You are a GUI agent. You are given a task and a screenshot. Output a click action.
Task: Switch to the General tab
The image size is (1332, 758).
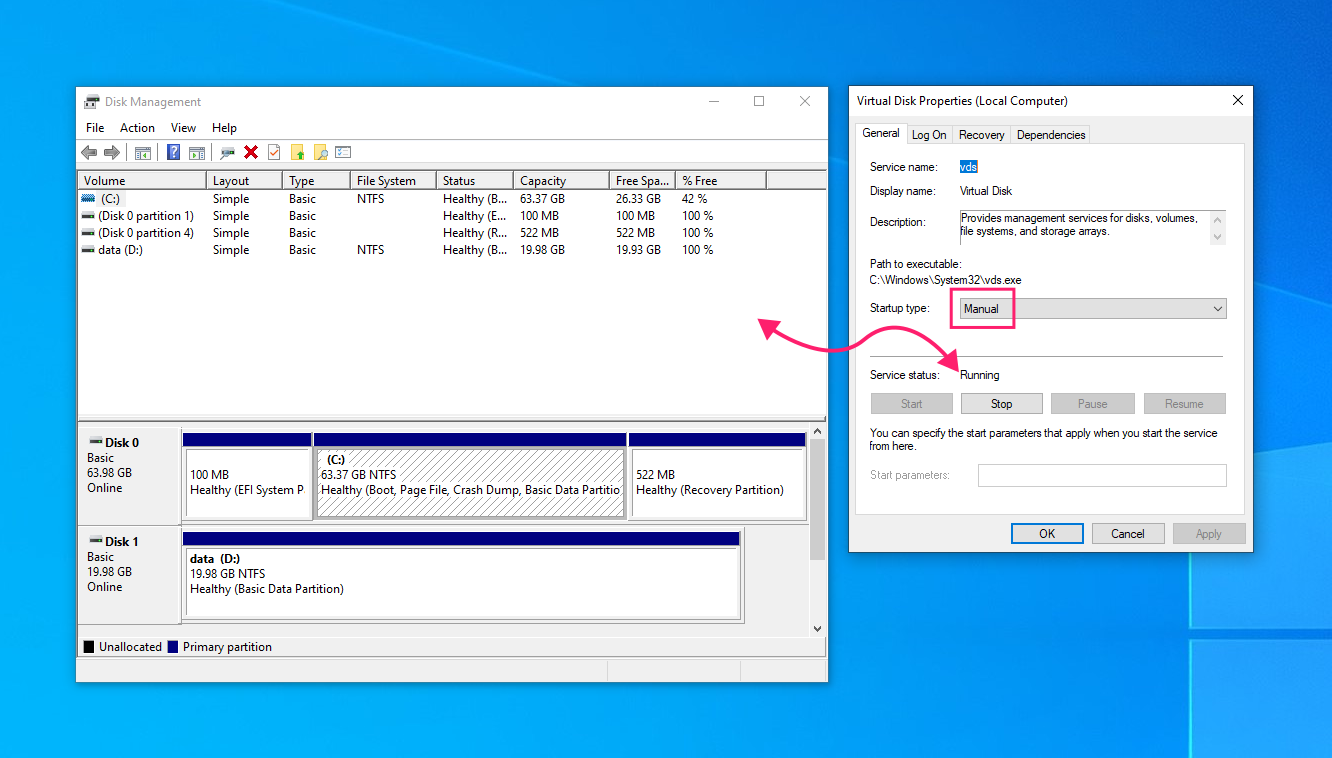(x=881, y=133)
